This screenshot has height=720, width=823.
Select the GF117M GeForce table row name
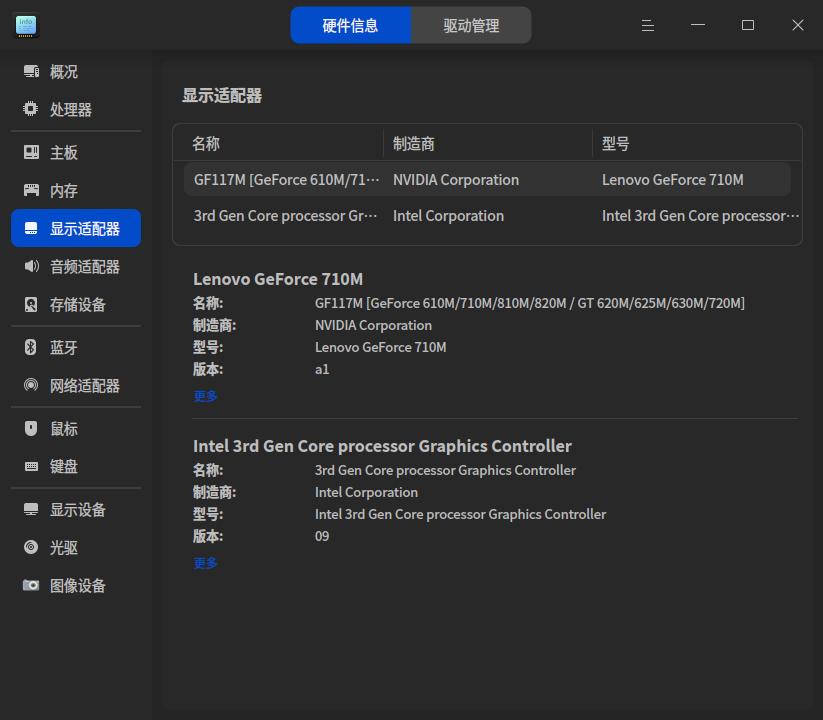point(287,179)
